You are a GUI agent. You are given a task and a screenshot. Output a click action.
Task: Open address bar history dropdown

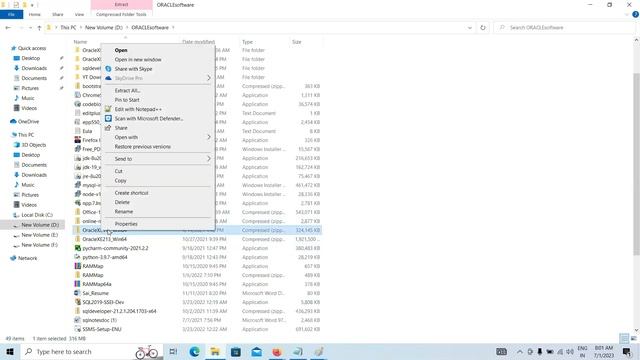(470, 28)
